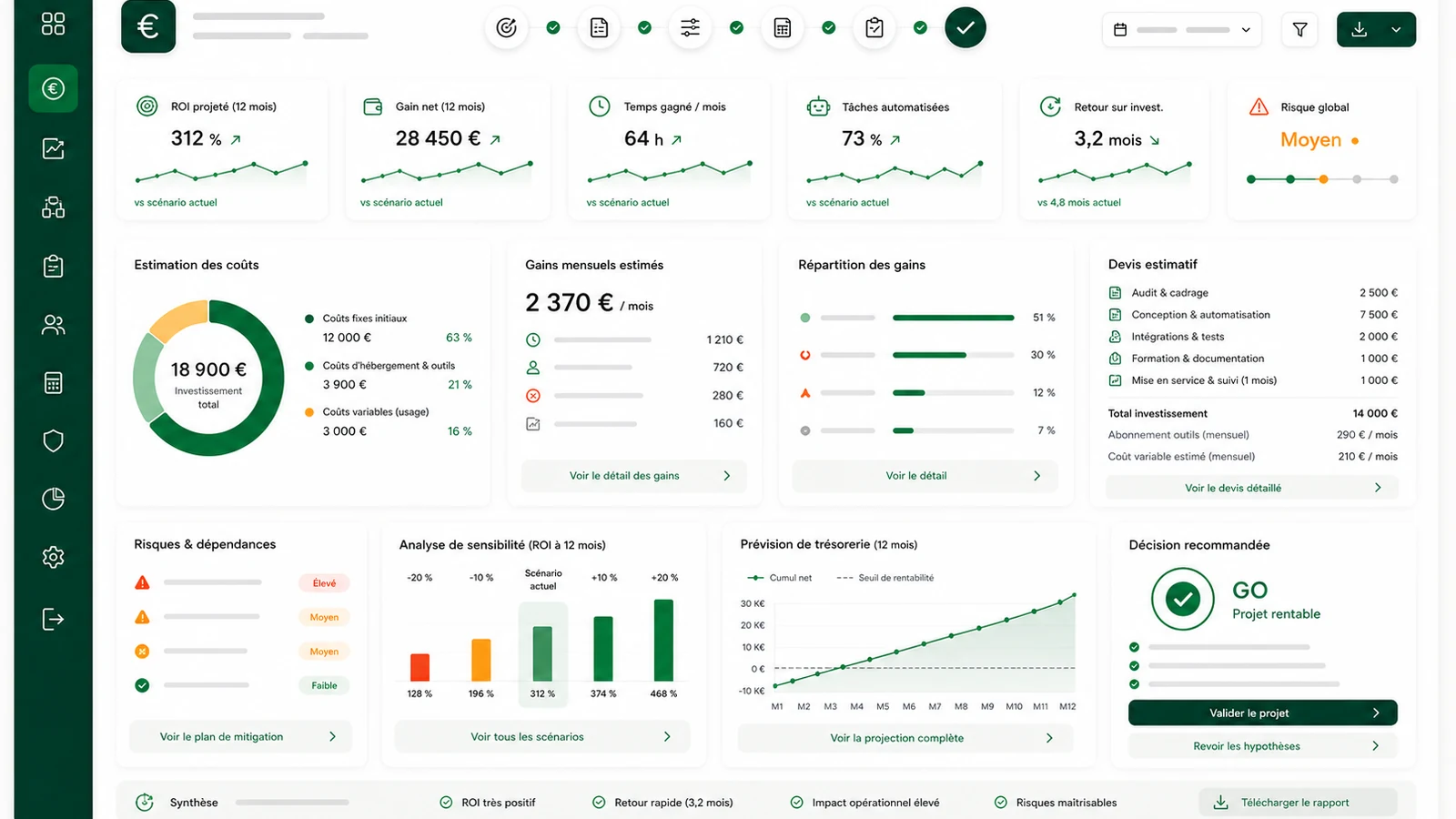
Task: Go to the target goal step icon
Action: pos(507,28)
